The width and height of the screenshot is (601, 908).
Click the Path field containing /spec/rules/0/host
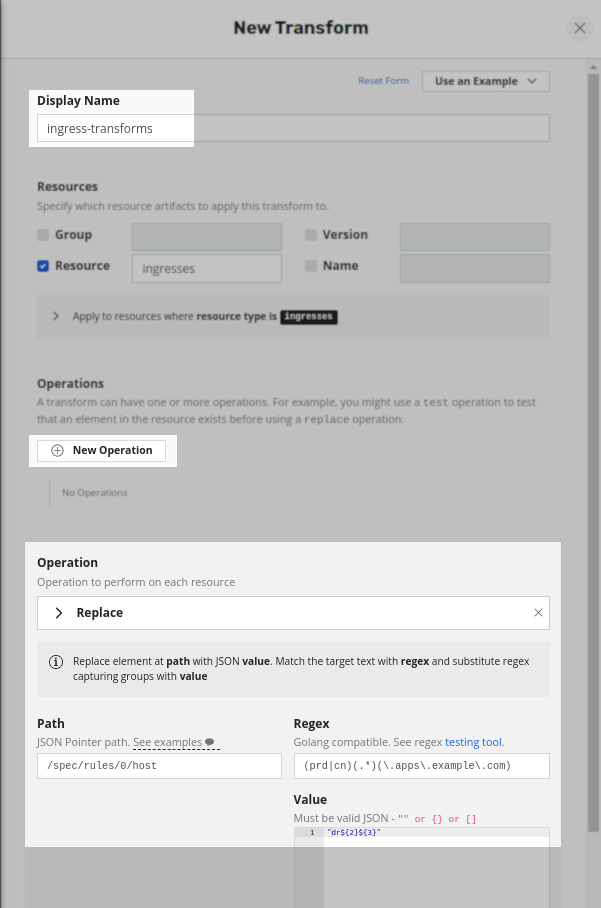point(159,766)
